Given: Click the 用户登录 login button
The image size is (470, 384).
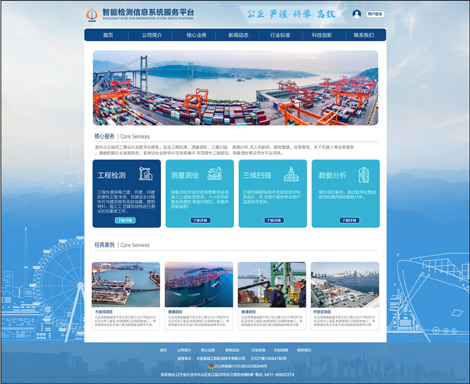Looking at the screenshot, I should tap(375, 14).
